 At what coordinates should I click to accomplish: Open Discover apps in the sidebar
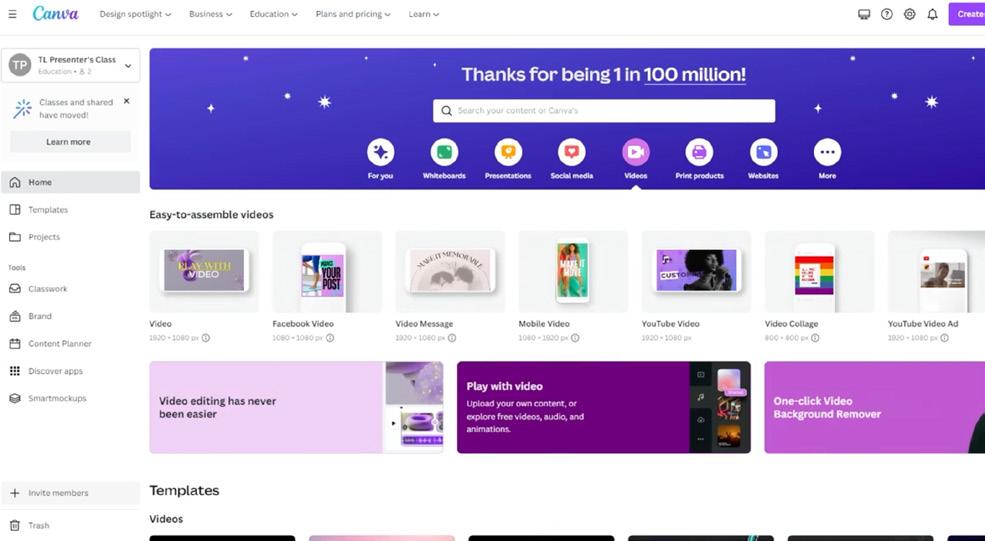click(70, 371)
